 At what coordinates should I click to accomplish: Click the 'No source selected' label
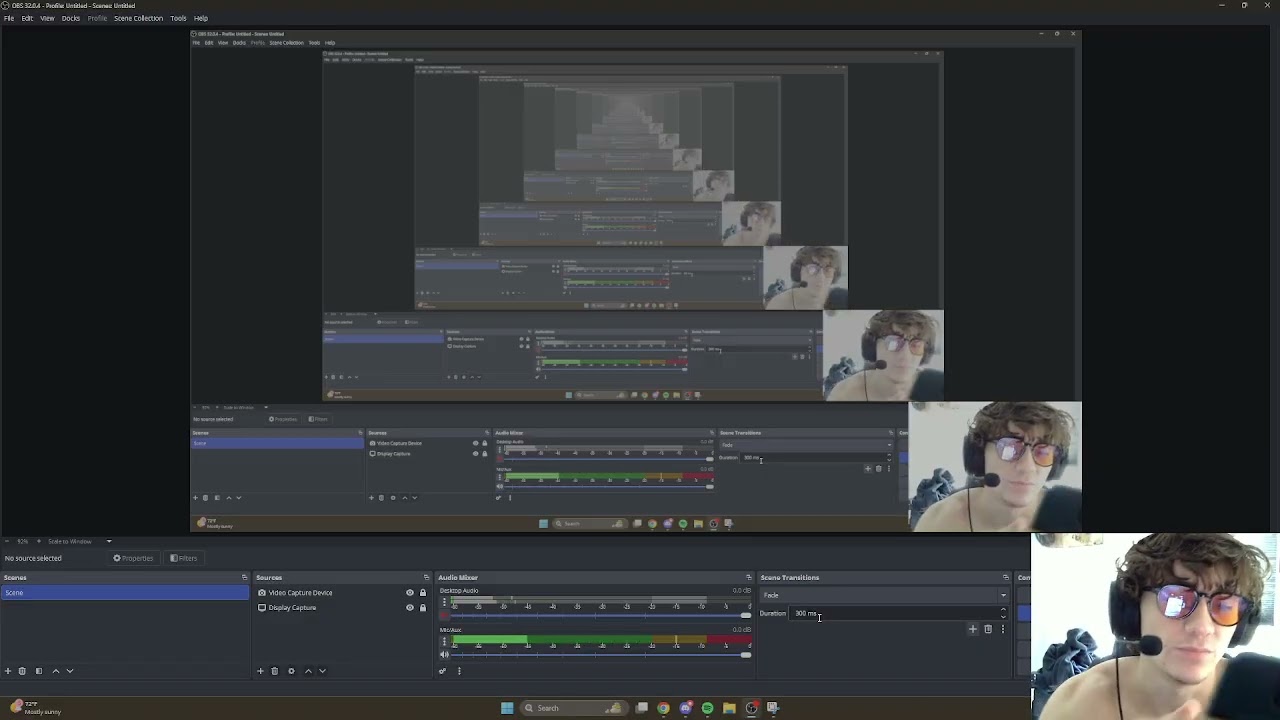point(33,558)
